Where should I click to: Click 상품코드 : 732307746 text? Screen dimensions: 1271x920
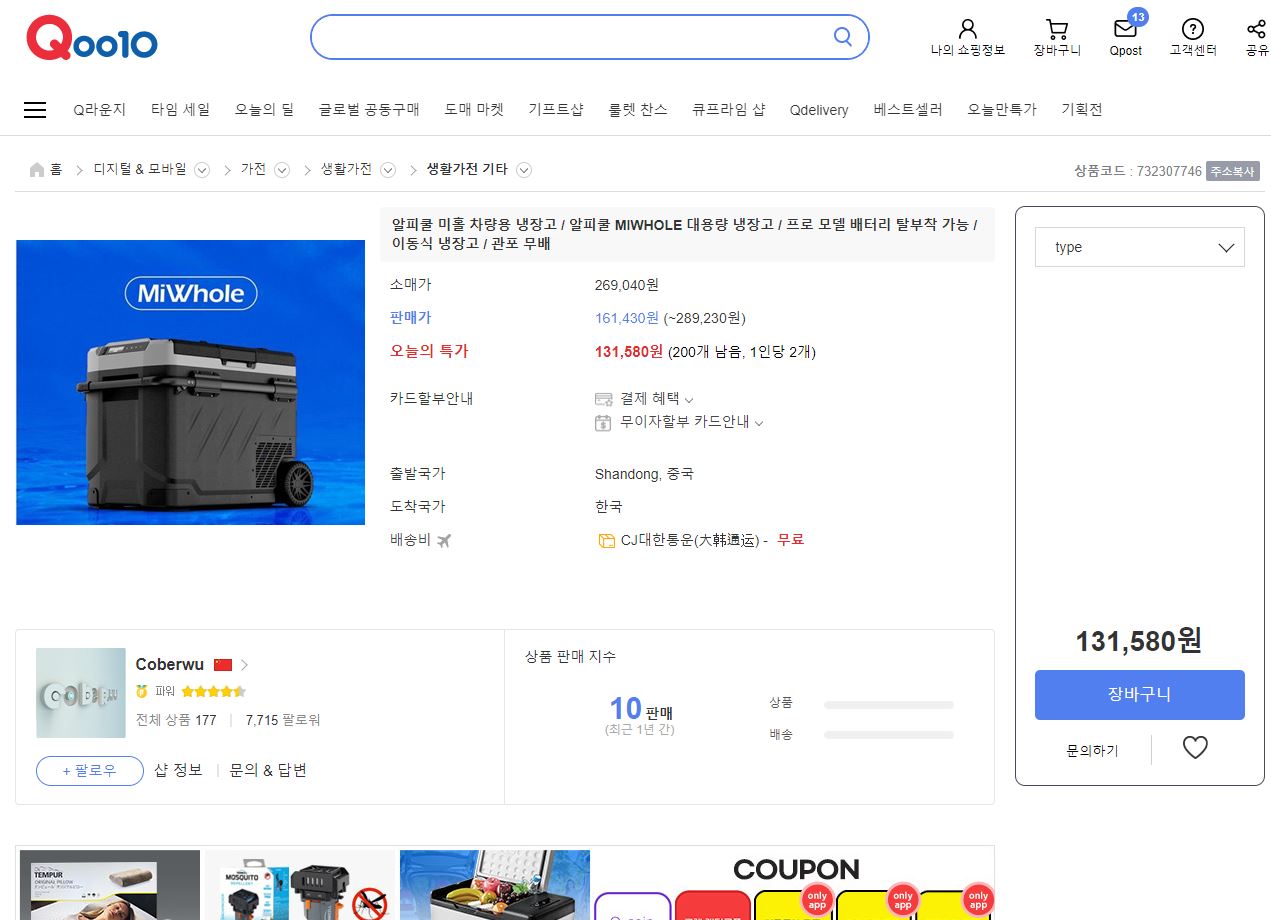[x=1138, y=171]
